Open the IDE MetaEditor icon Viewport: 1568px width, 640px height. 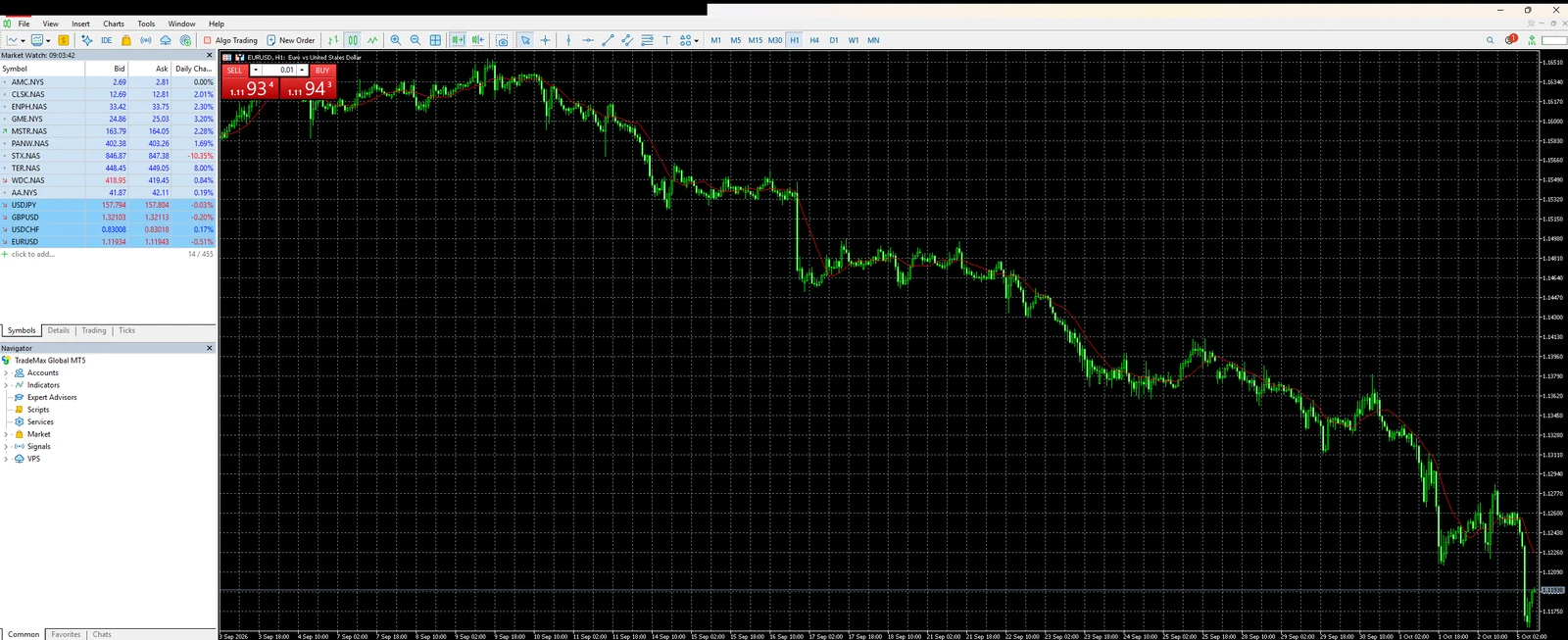pyautogui.click(x=106, y=40)
